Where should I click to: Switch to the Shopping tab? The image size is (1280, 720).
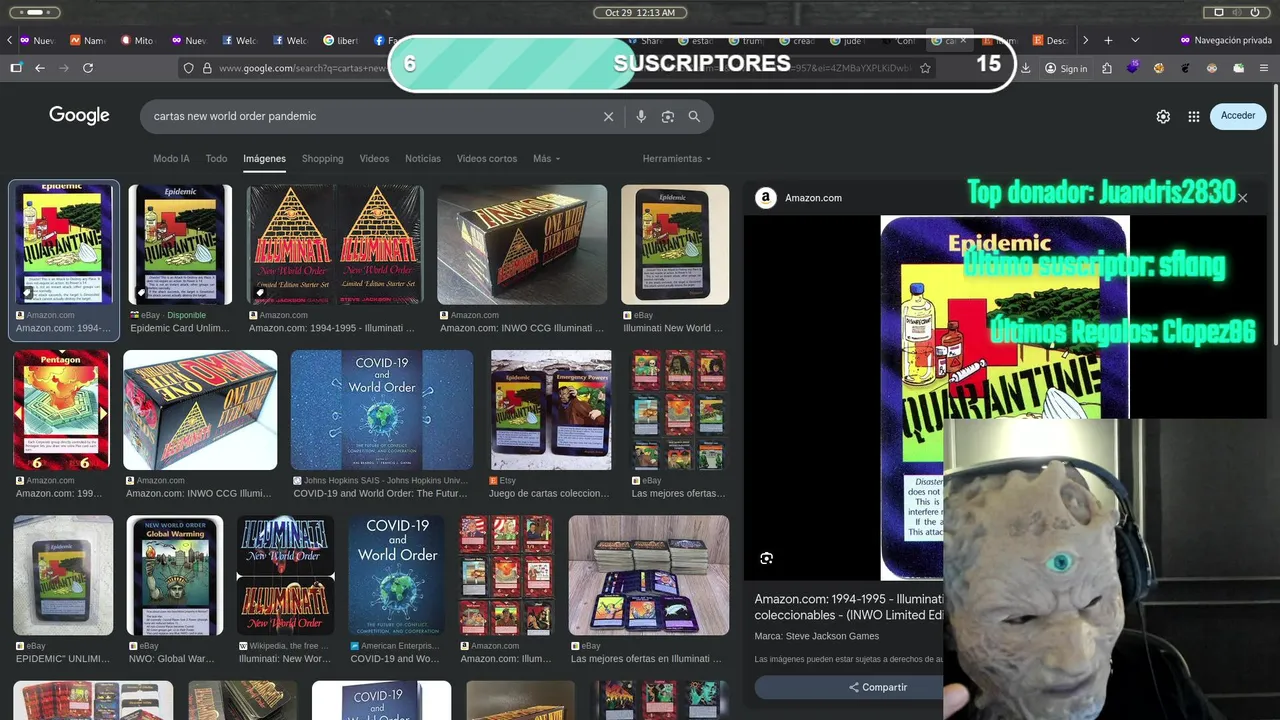coord(322,158)
